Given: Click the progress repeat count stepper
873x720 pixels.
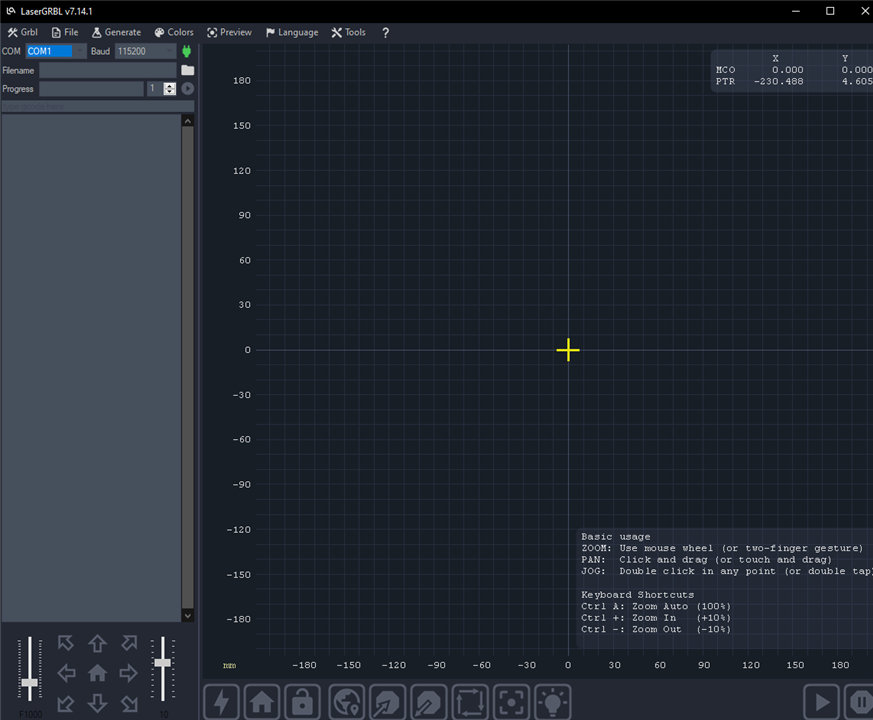Looking at the screenshot, I should coord(169,89).
